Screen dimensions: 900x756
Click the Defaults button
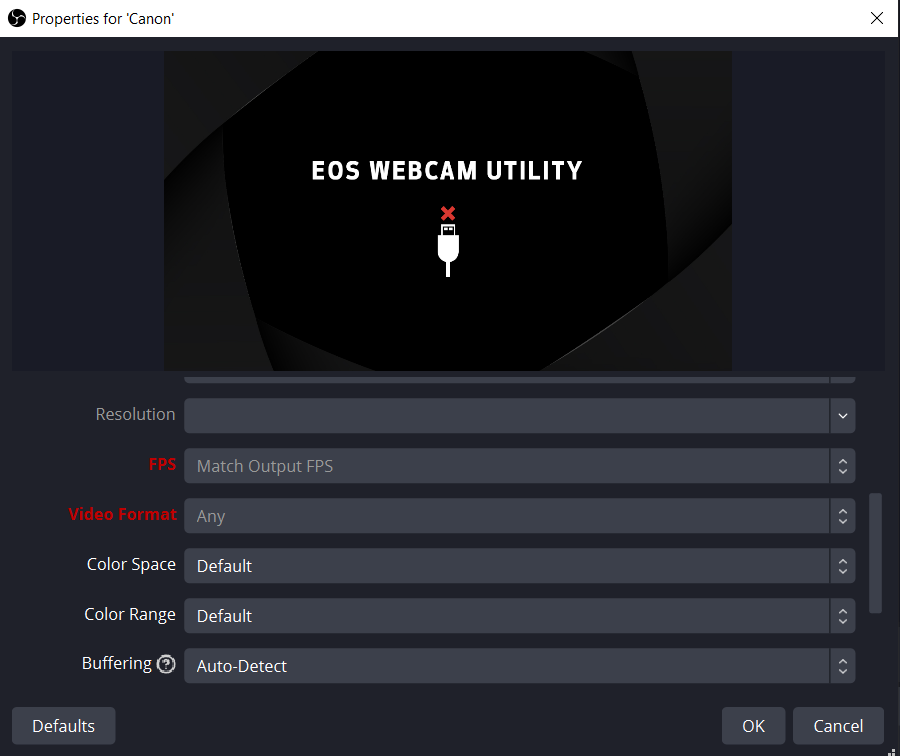(63, 725)
